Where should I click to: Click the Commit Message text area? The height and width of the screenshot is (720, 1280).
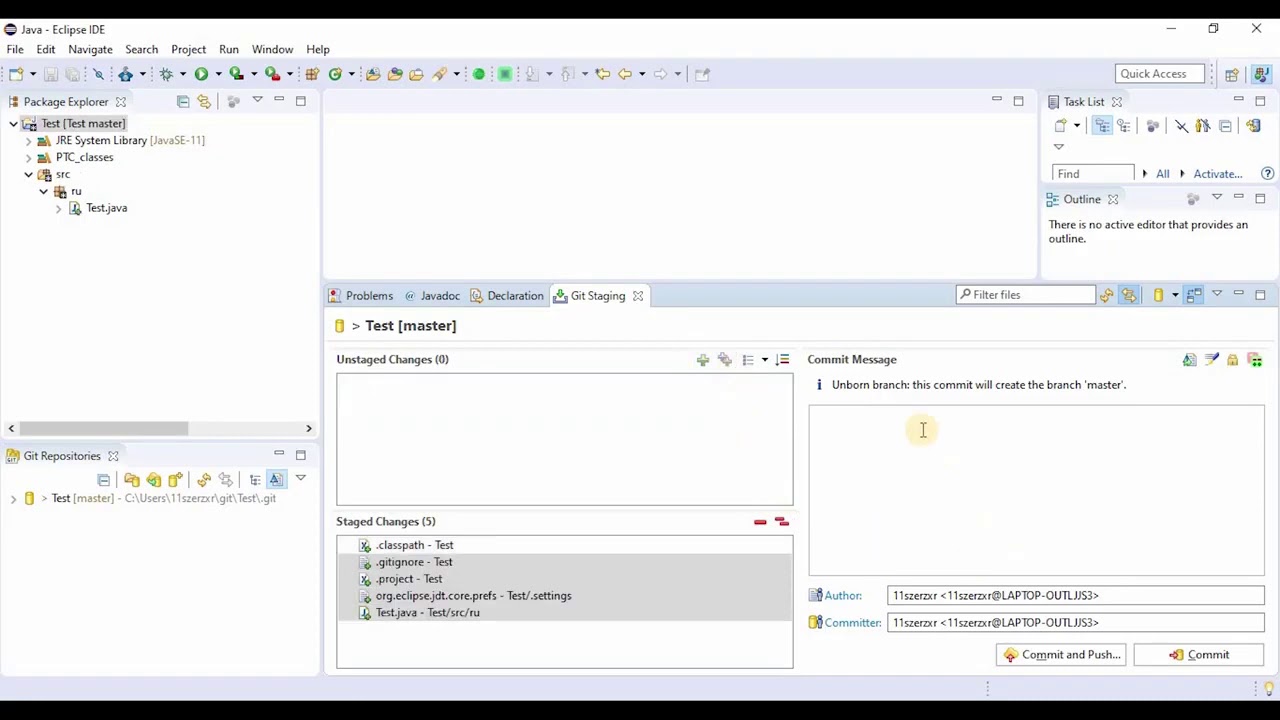click(1036, 491)
